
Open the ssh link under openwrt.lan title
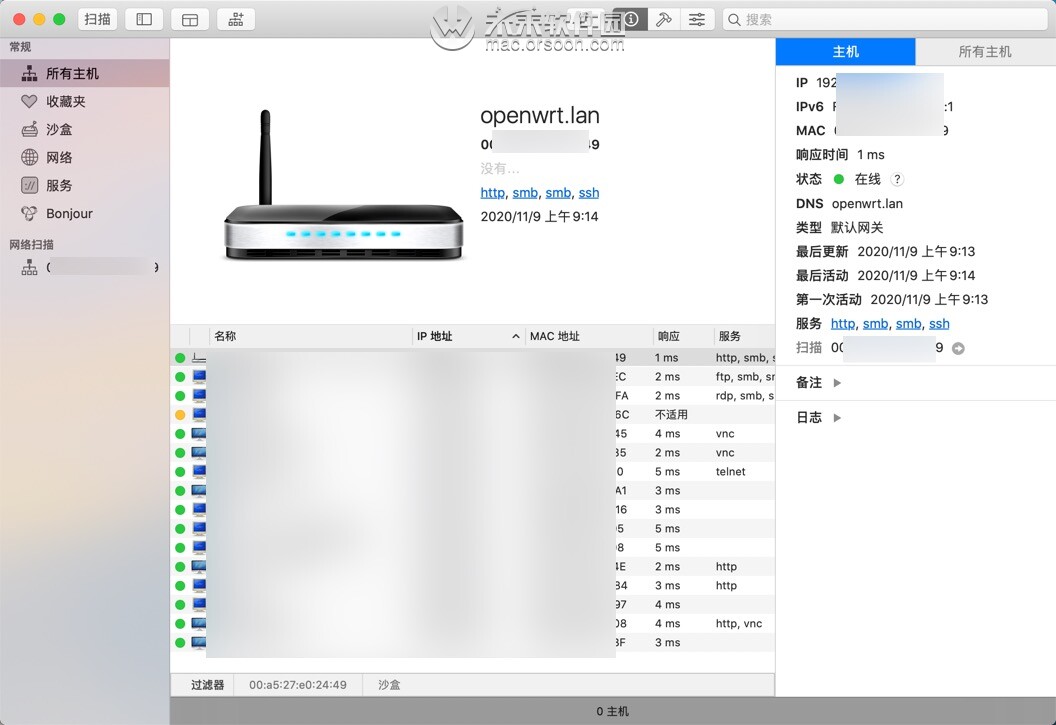(x=589, y=193)
